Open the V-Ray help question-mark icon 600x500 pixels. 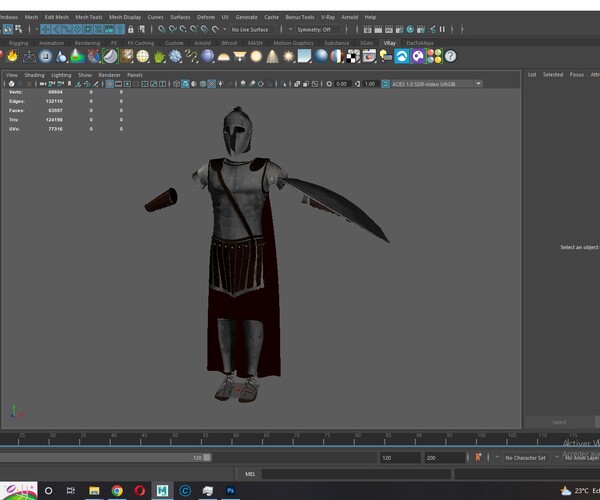[x=451, y=56]
